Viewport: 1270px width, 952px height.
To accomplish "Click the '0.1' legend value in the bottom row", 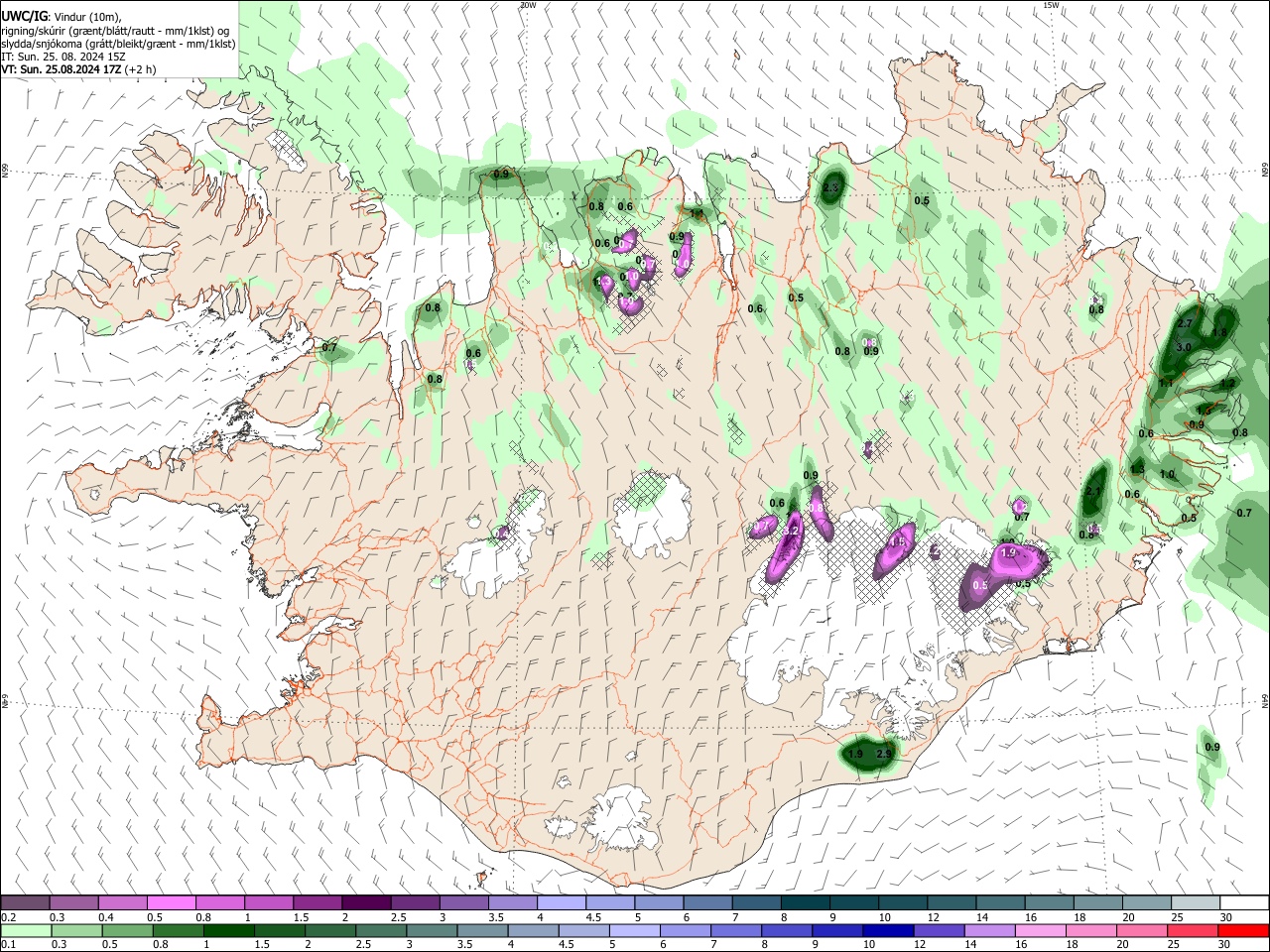I will 9,946.
